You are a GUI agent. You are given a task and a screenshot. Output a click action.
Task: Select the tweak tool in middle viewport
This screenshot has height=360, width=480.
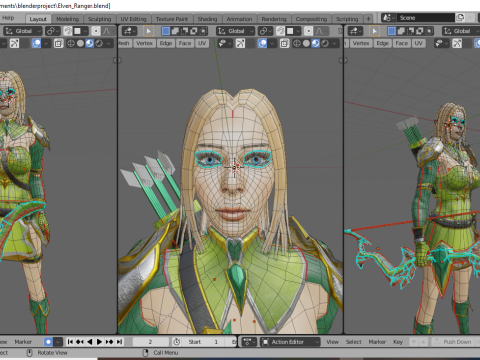point(148,31)
